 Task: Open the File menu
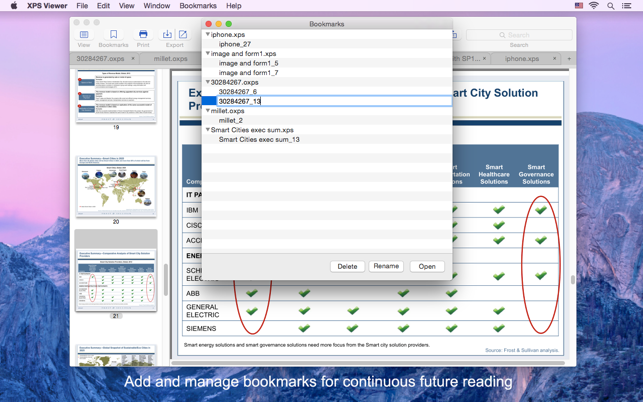point(82,6)
